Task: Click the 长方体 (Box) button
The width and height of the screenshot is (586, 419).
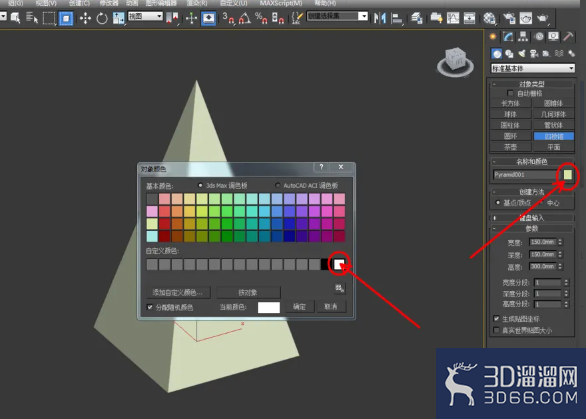Action: click(510, 103)
